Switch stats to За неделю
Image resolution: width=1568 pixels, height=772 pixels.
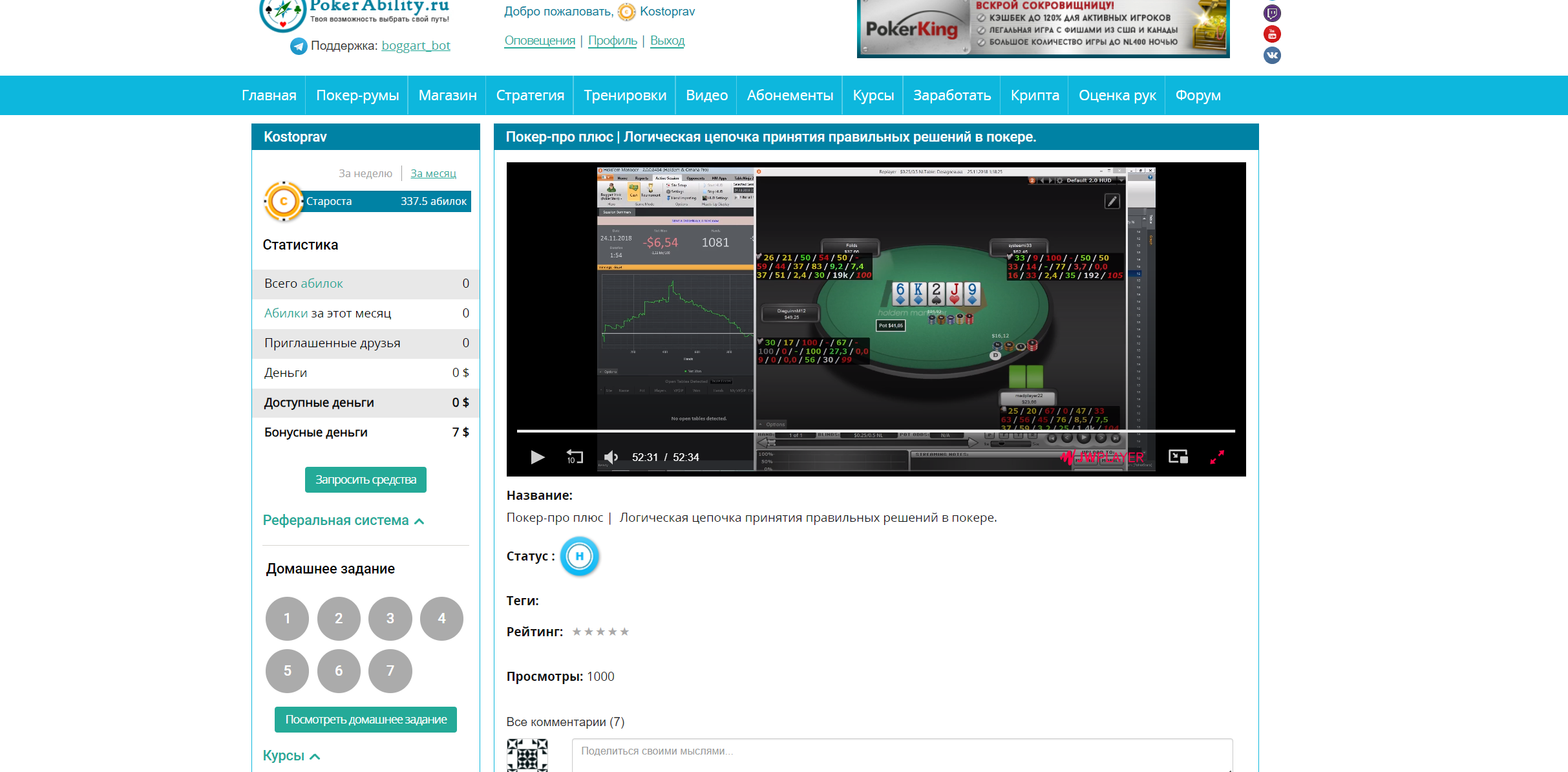365,173
